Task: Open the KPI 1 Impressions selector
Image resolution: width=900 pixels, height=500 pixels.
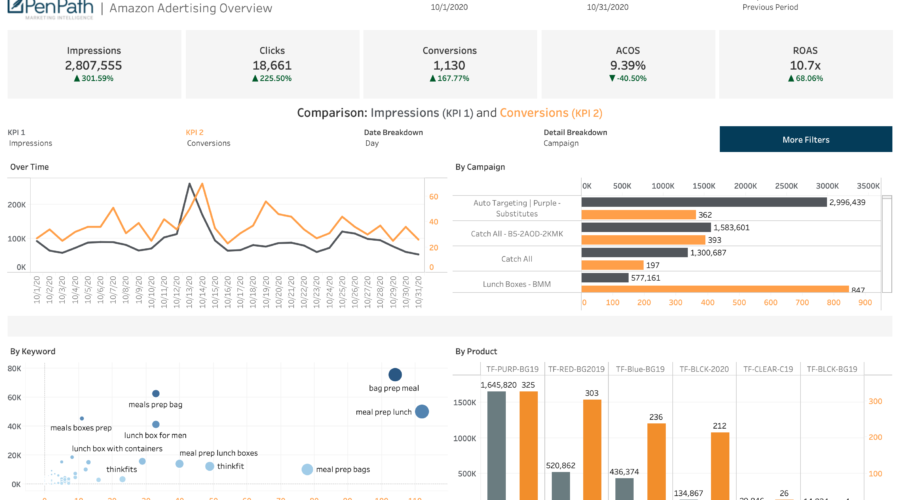Action: [30, 143]
